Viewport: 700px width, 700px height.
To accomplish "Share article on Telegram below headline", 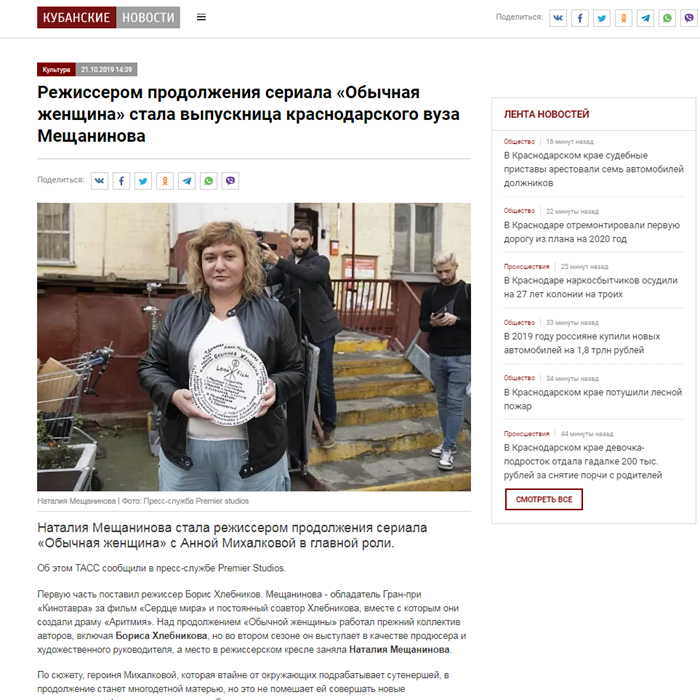I will [187, 181].
